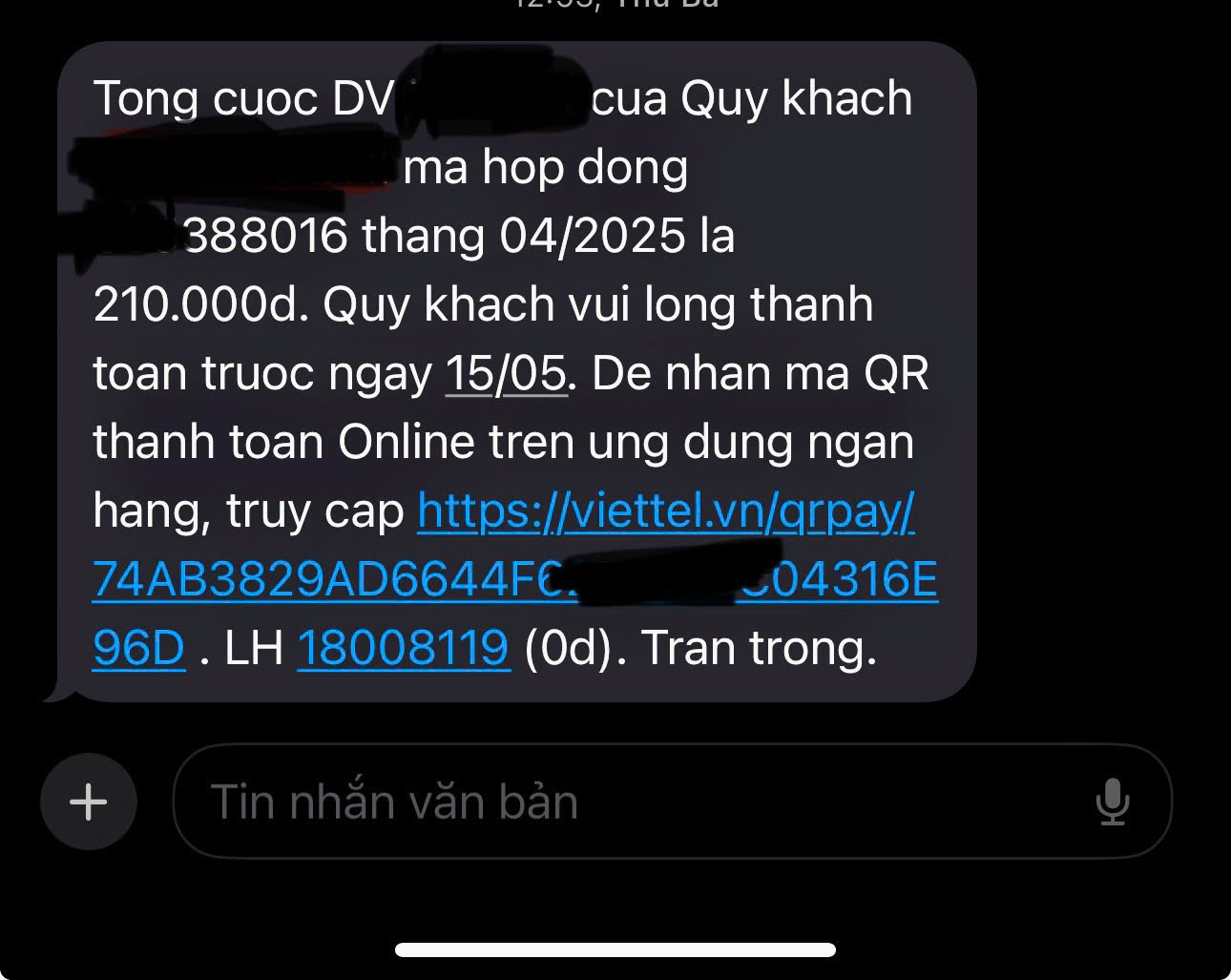Select the underlined 15/05 date
This screenshot has height=980, width=1231.
pos(507,373)
